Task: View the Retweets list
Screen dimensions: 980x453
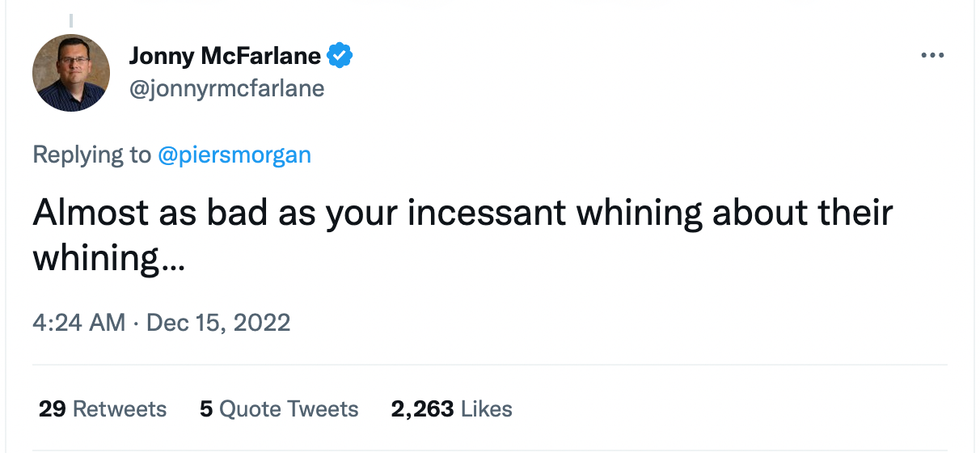Action: (120, 409)
